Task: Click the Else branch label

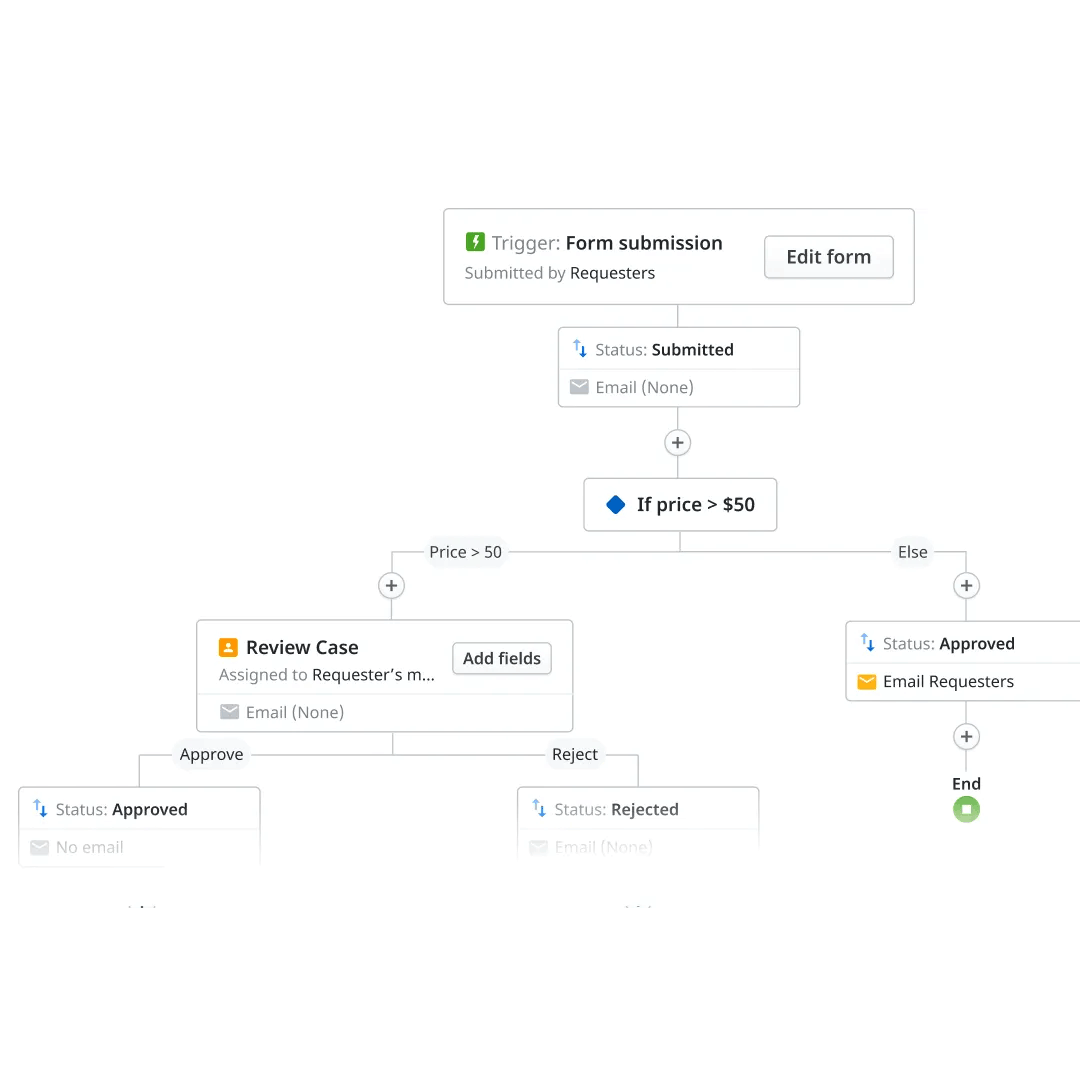Action: point(913,552)
